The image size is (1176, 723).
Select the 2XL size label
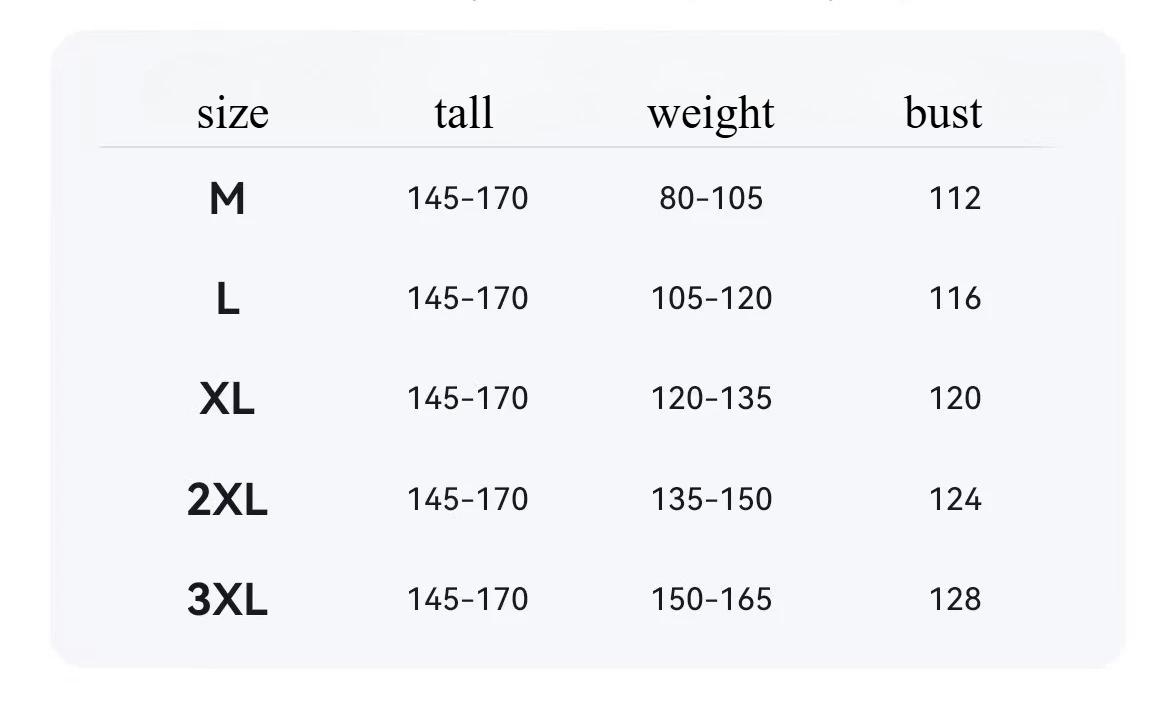[227, 499]
